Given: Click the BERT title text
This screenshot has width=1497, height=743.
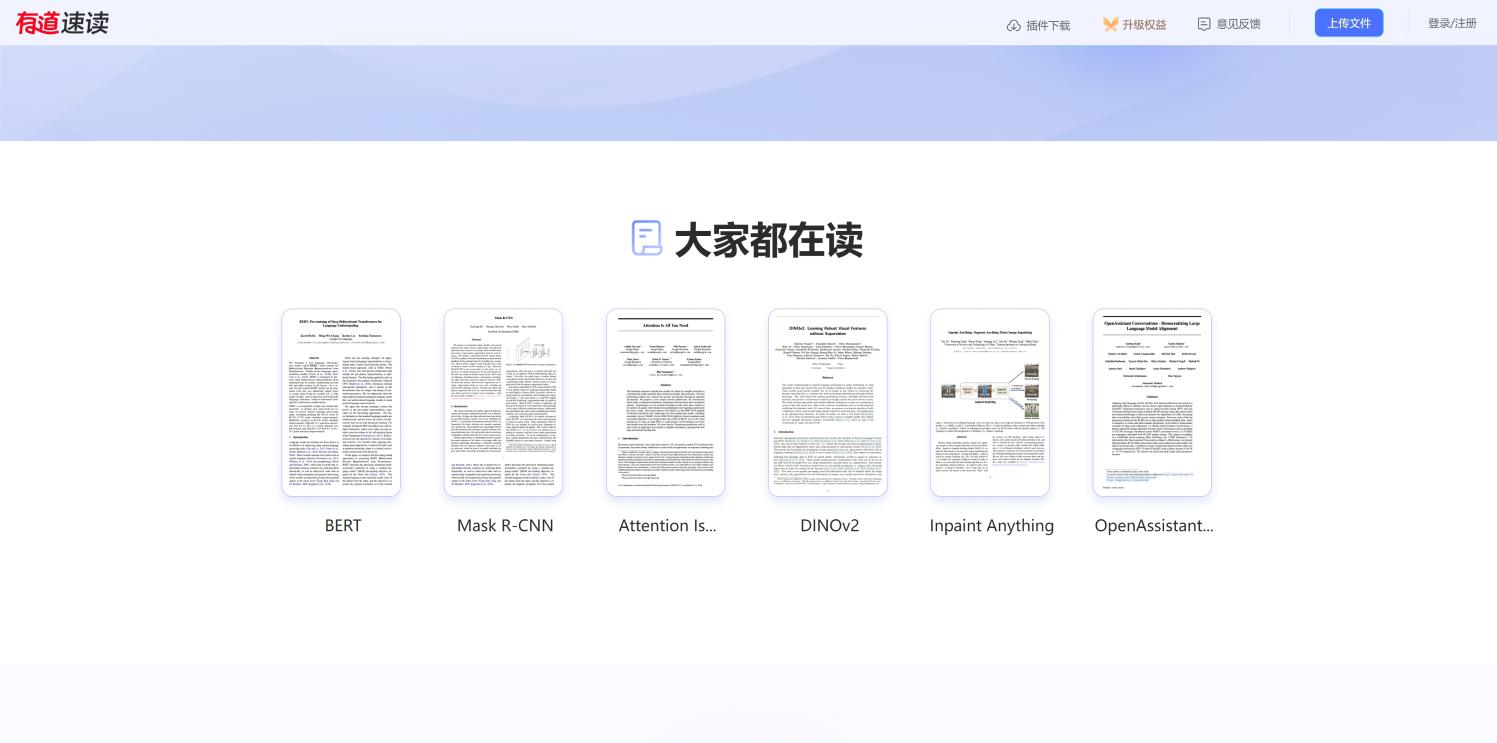Looking at the screenshot, I should (343, 526).
